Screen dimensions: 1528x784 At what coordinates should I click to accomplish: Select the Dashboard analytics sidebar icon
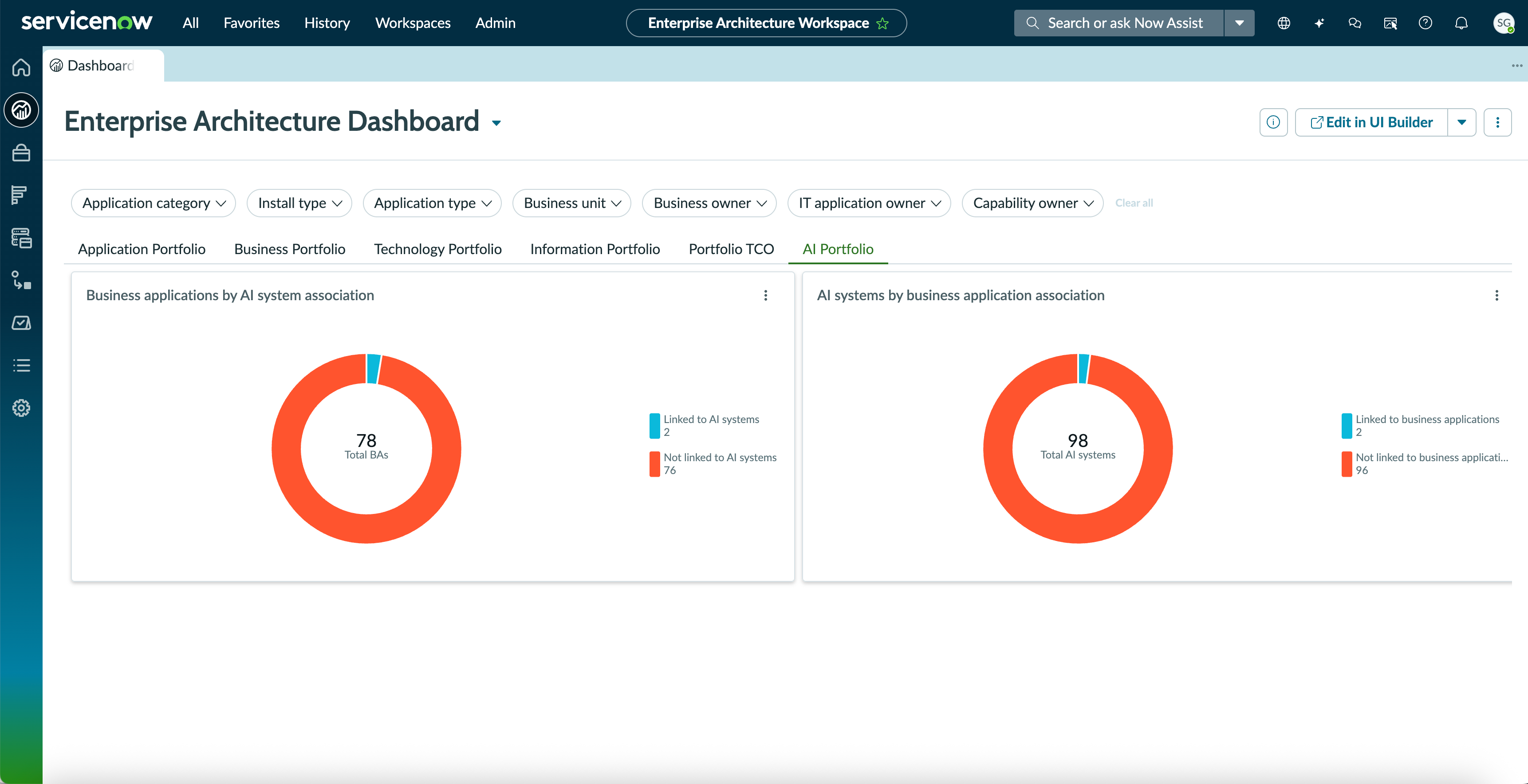(21, 110)
